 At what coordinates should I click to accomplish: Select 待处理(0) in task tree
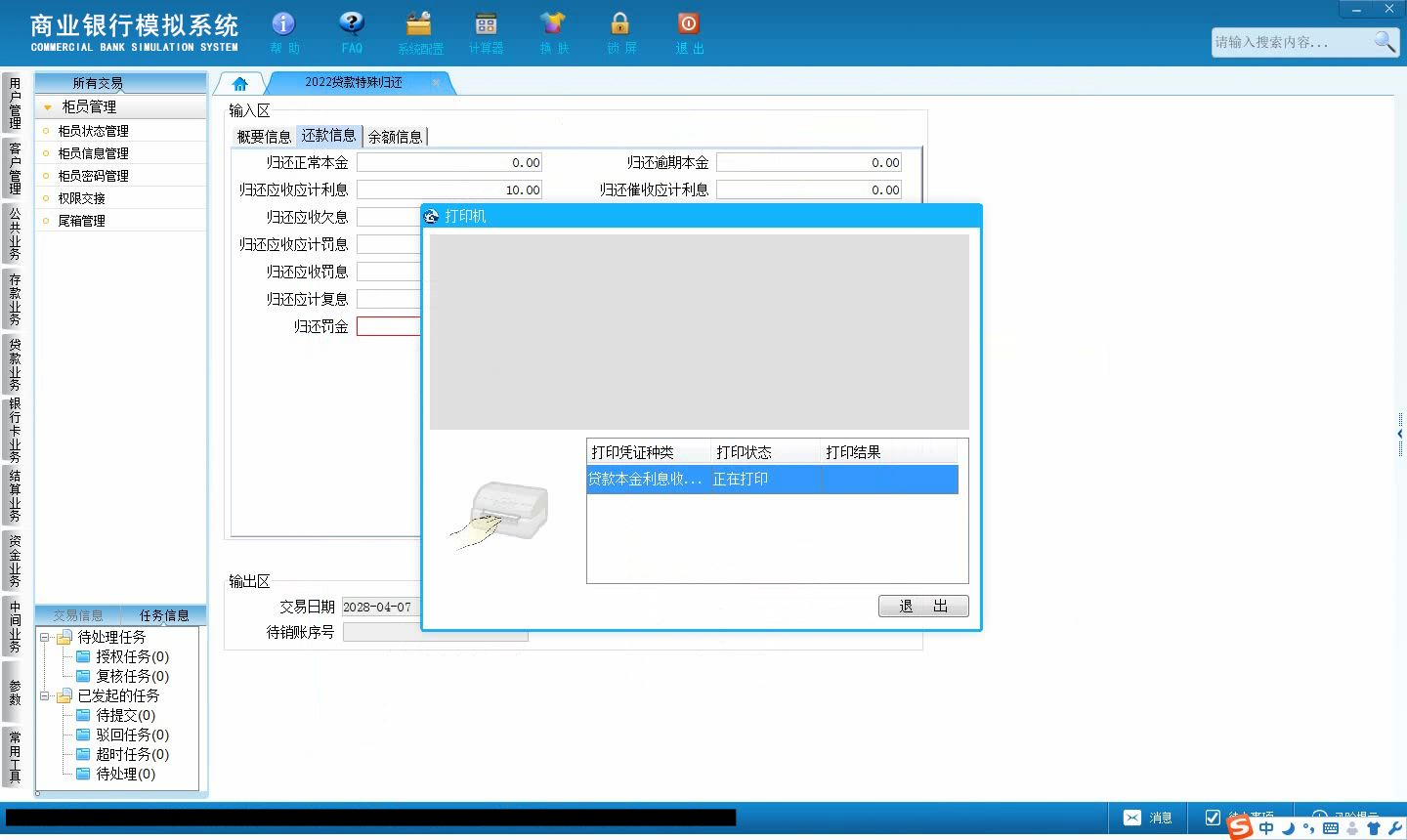125,774
